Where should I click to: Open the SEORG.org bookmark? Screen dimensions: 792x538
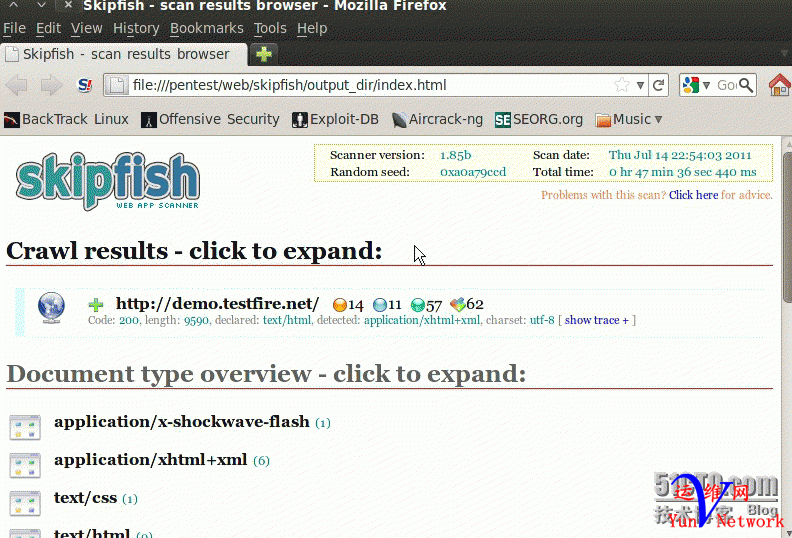(538, 119)
